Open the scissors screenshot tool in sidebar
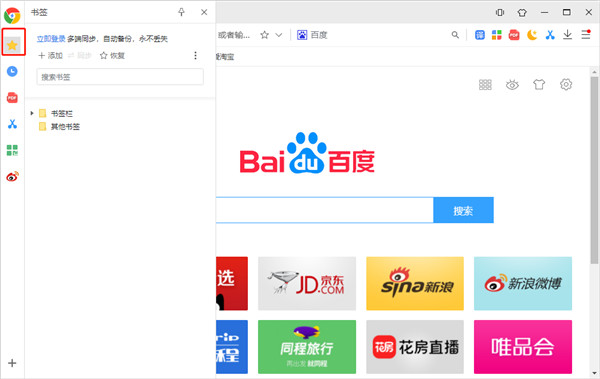600x379 pixels. click(x=12, y=124)
